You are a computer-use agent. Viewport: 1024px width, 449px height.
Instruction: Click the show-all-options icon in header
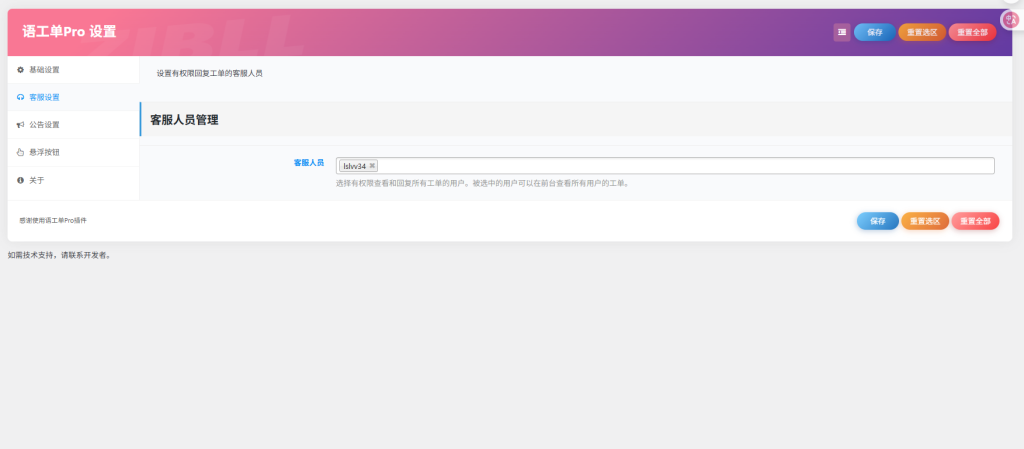pos(841,32)
